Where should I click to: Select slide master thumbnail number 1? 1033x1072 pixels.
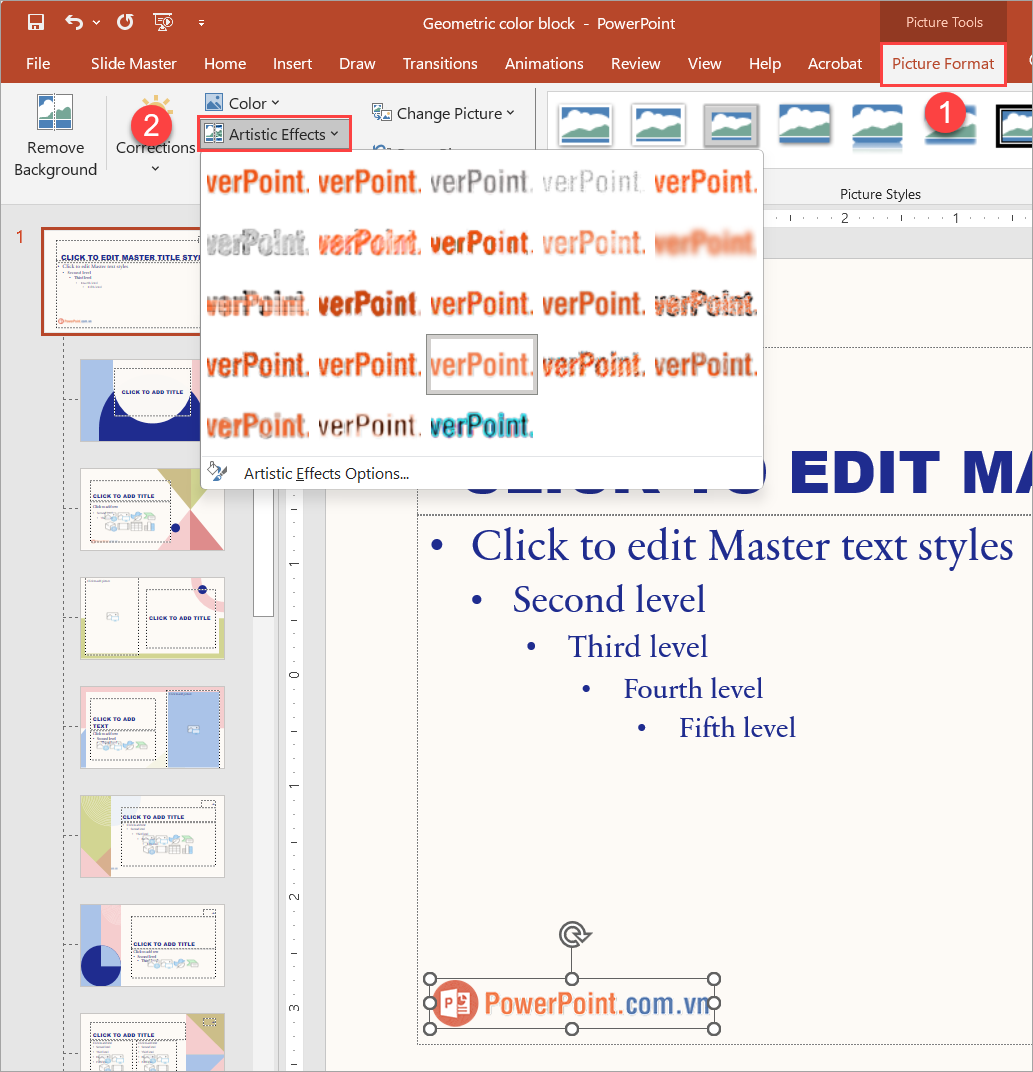(x=121, y=281)
